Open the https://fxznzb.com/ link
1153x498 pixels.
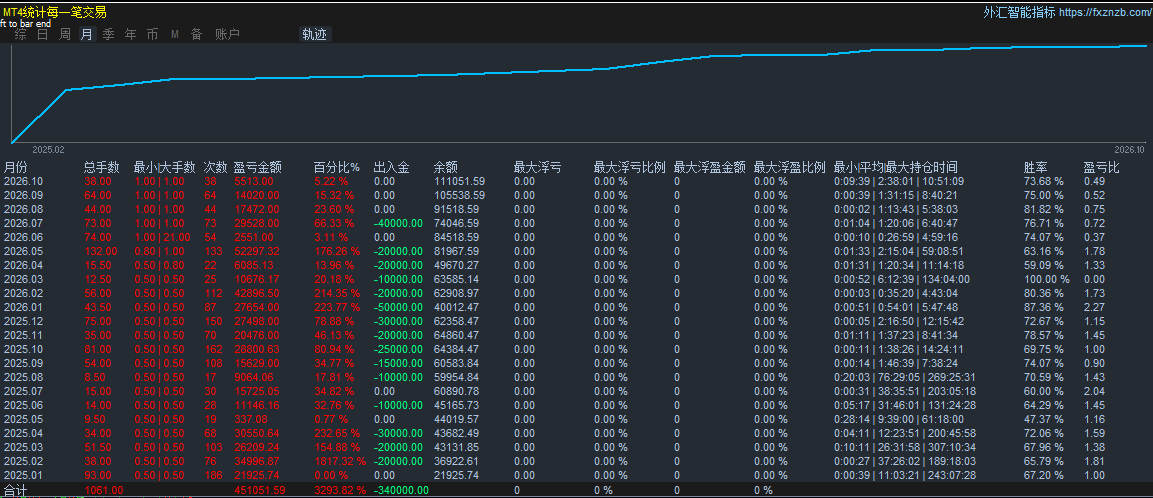(x=1105, y=13)
